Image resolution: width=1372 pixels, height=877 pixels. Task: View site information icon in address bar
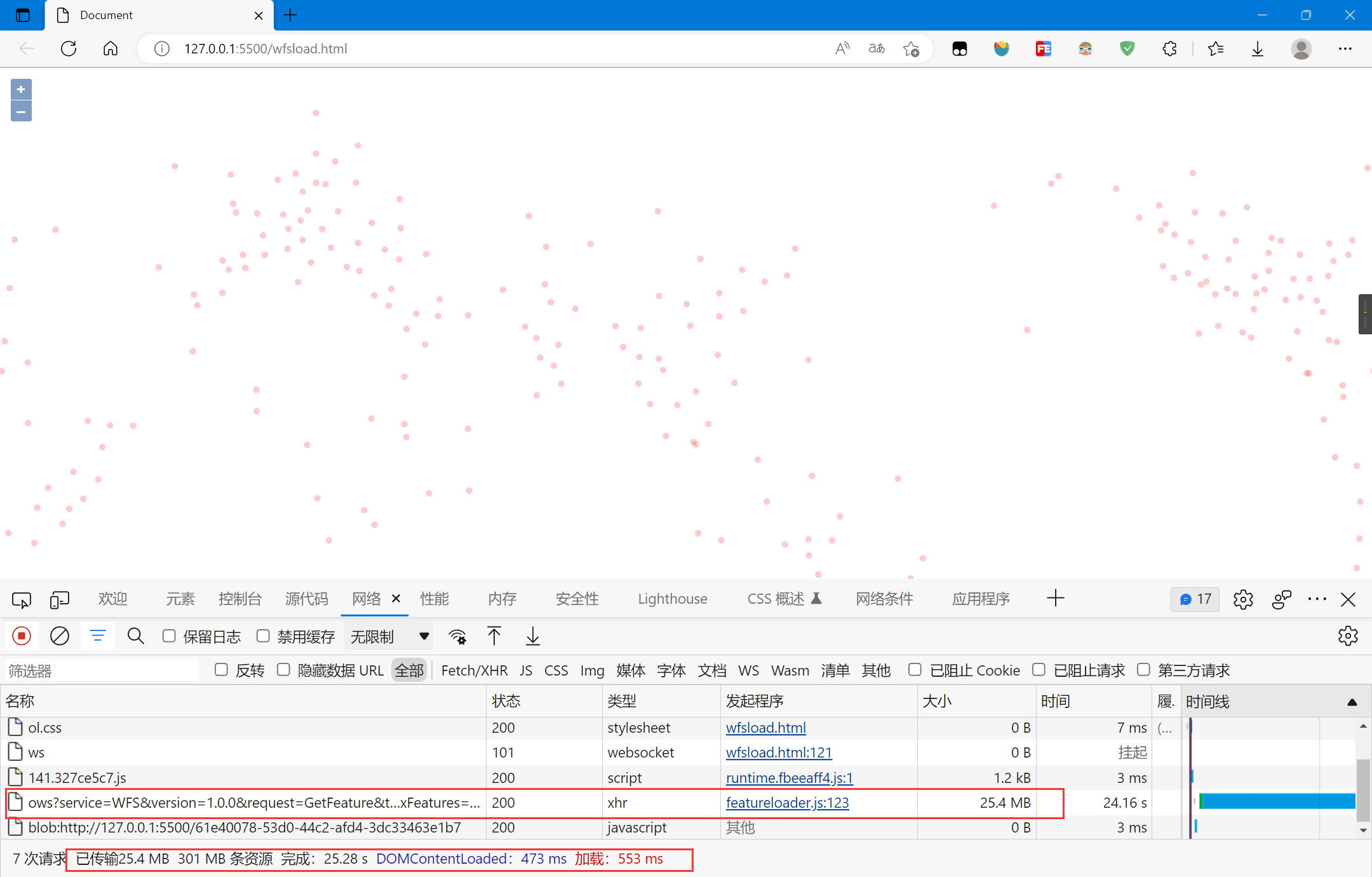pos(162,49)
